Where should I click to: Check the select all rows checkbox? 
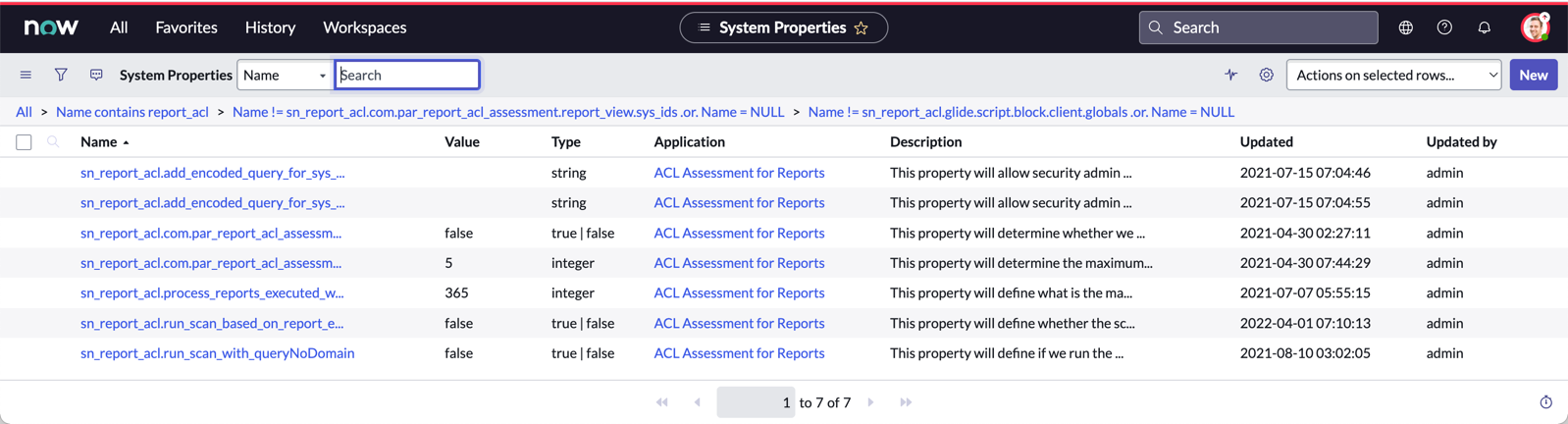tap(24, 142)
